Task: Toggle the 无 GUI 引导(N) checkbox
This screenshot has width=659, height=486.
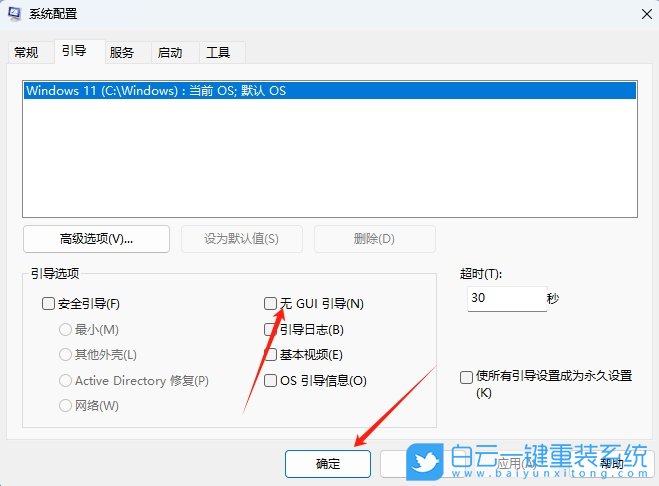Action: (270, 304)
